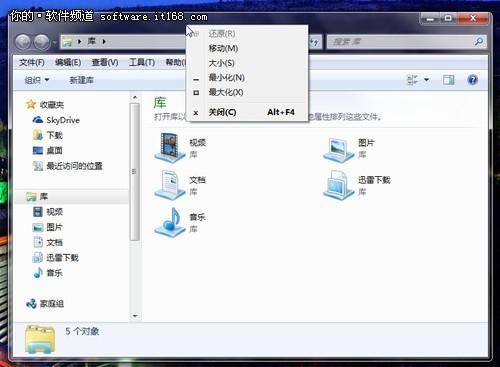Select 音乐 under 库 in sidebar
This screenshot has width=500, height=367.
click(x=55, y=273)
